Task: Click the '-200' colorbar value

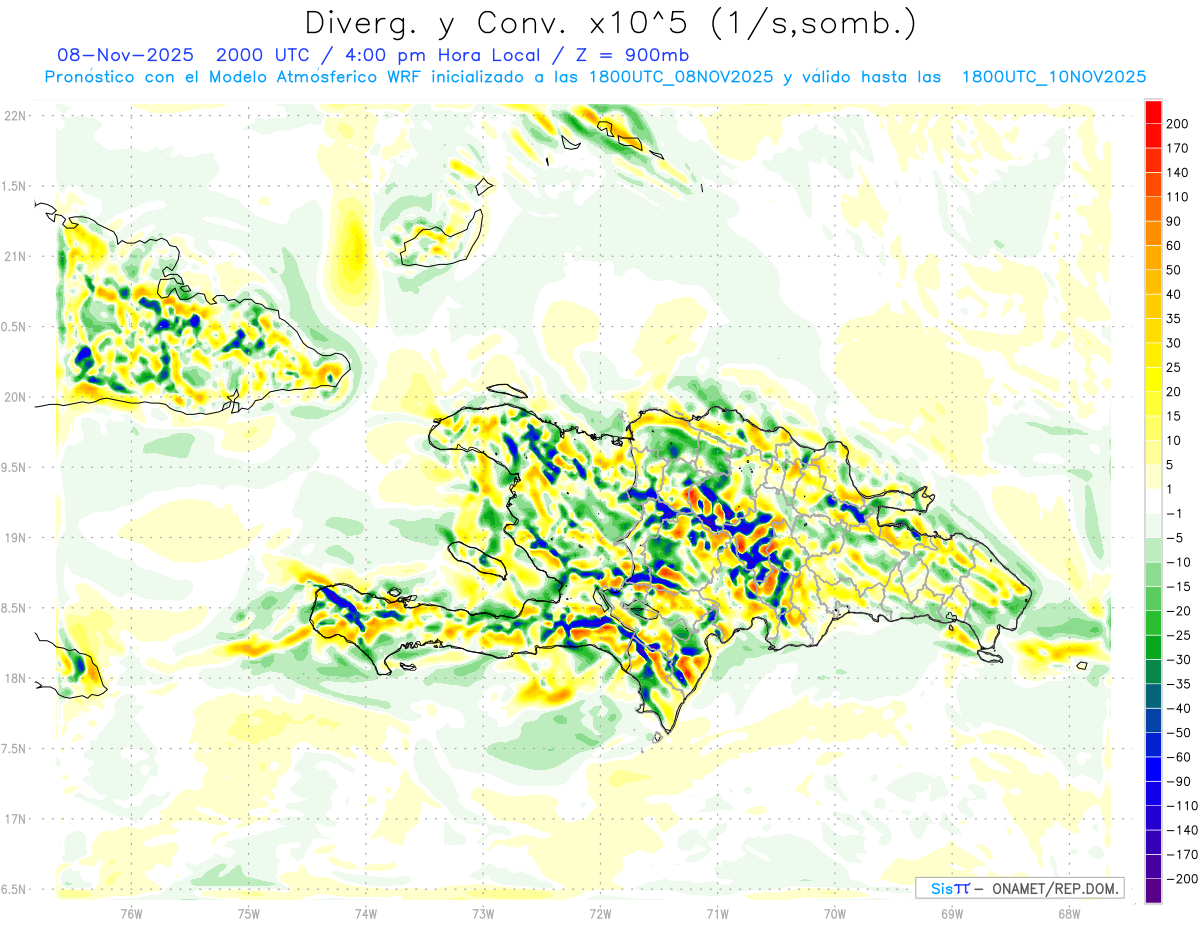Action: point(1182,879)
